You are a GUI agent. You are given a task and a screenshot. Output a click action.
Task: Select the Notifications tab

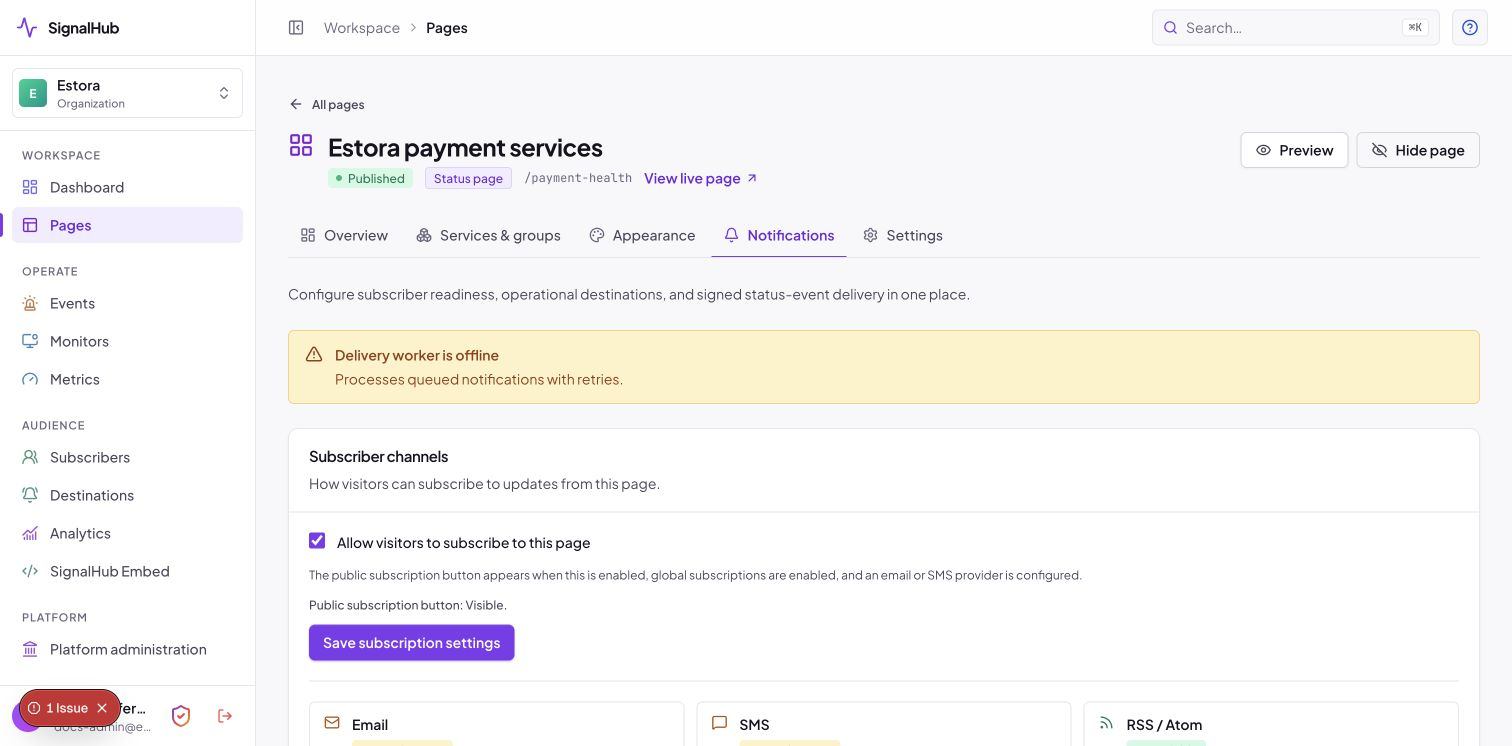(x=779, y=235)
